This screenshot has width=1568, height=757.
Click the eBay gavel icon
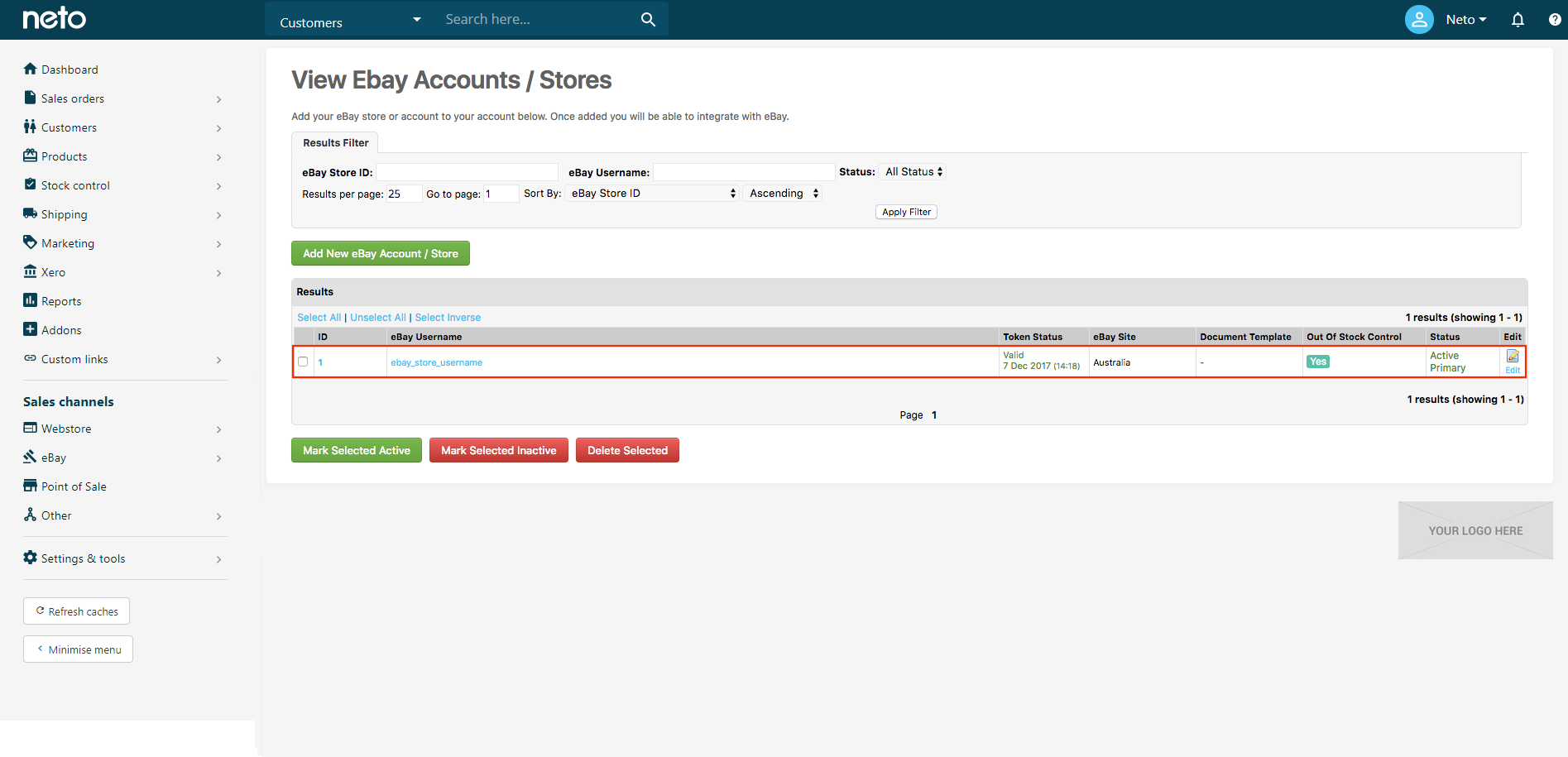click(x=31, y=457)
